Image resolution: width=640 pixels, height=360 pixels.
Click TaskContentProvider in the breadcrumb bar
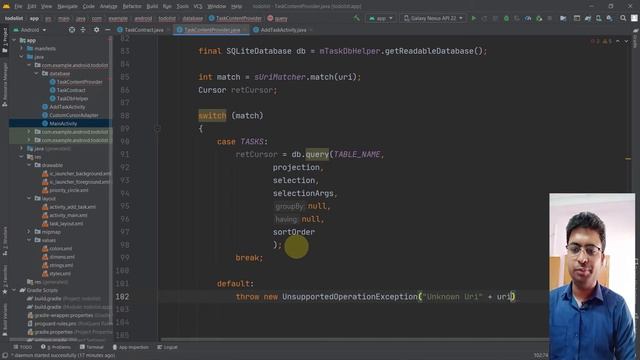click(235, 18)
